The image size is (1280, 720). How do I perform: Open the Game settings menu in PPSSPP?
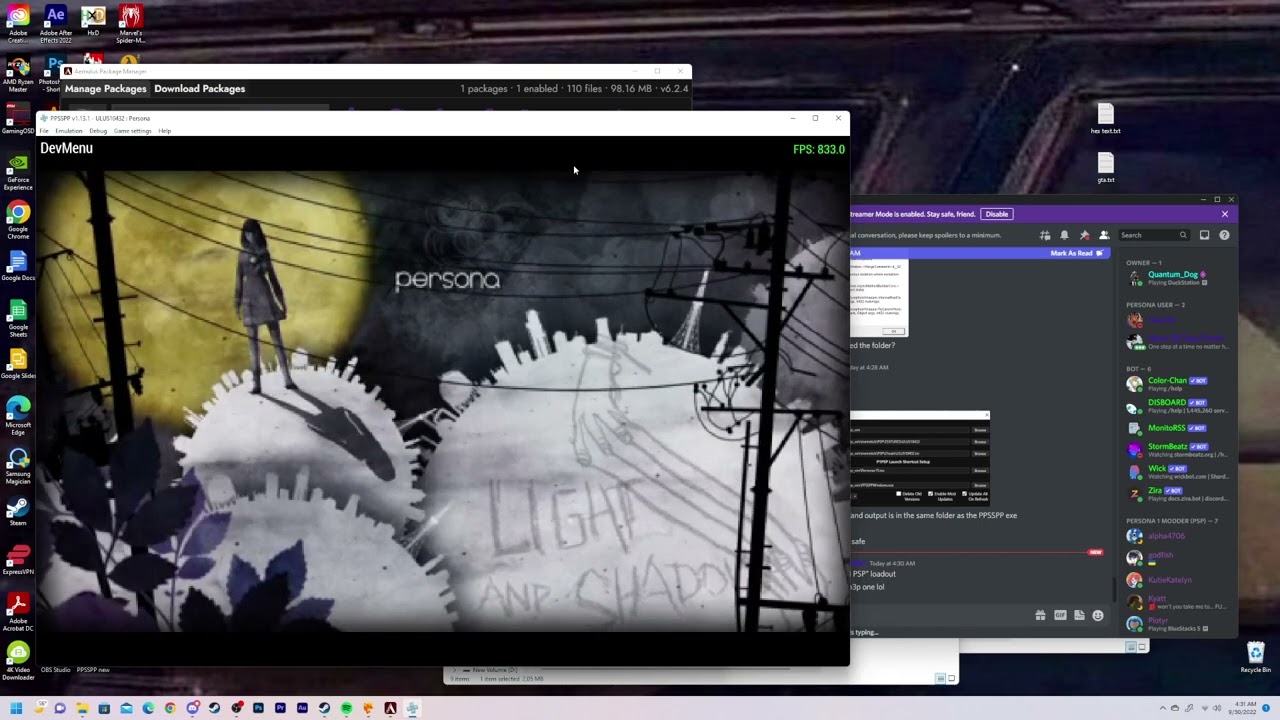(133, 131)
